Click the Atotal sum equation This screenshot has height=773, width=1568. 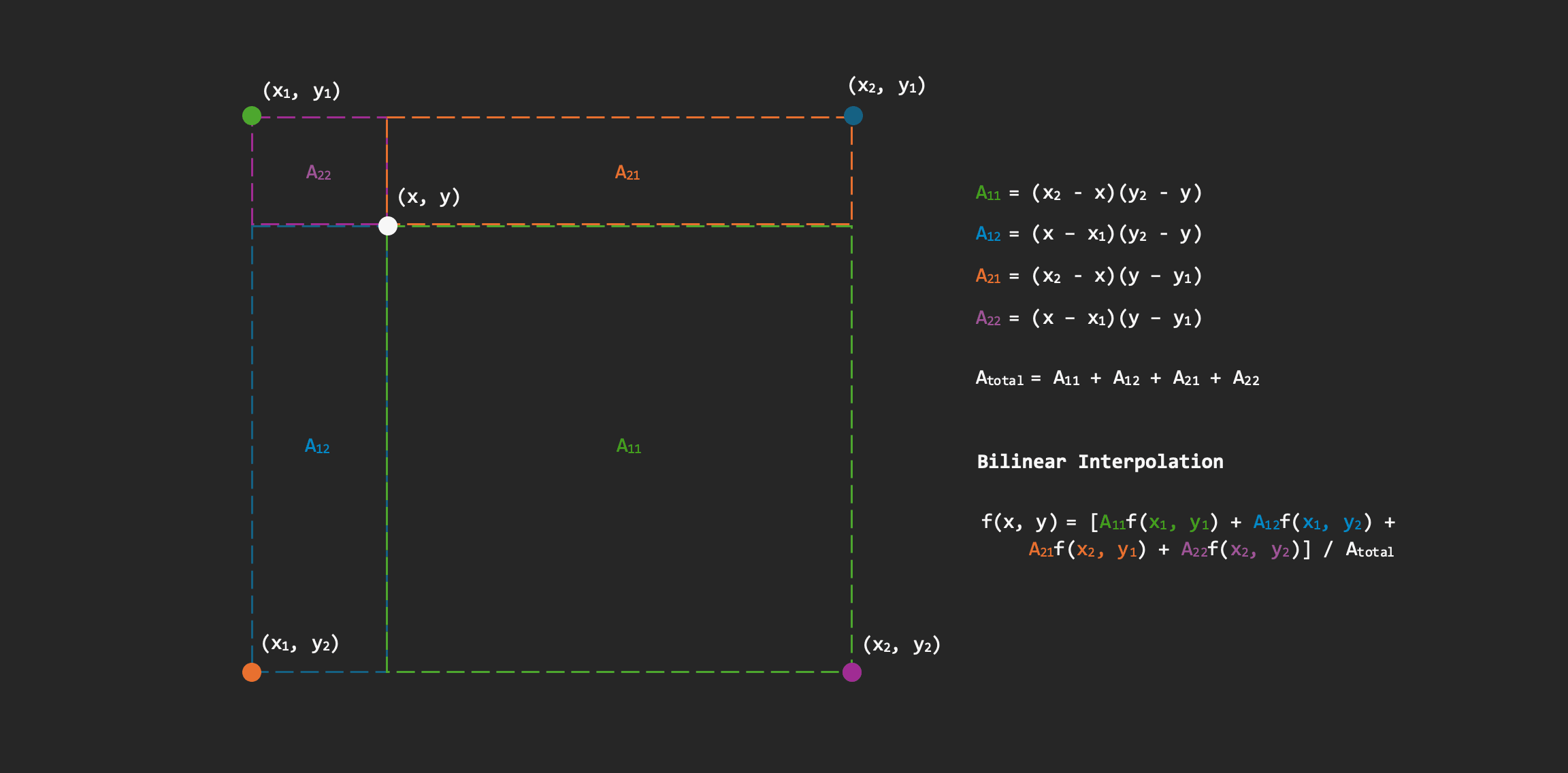coord(1117,378)
